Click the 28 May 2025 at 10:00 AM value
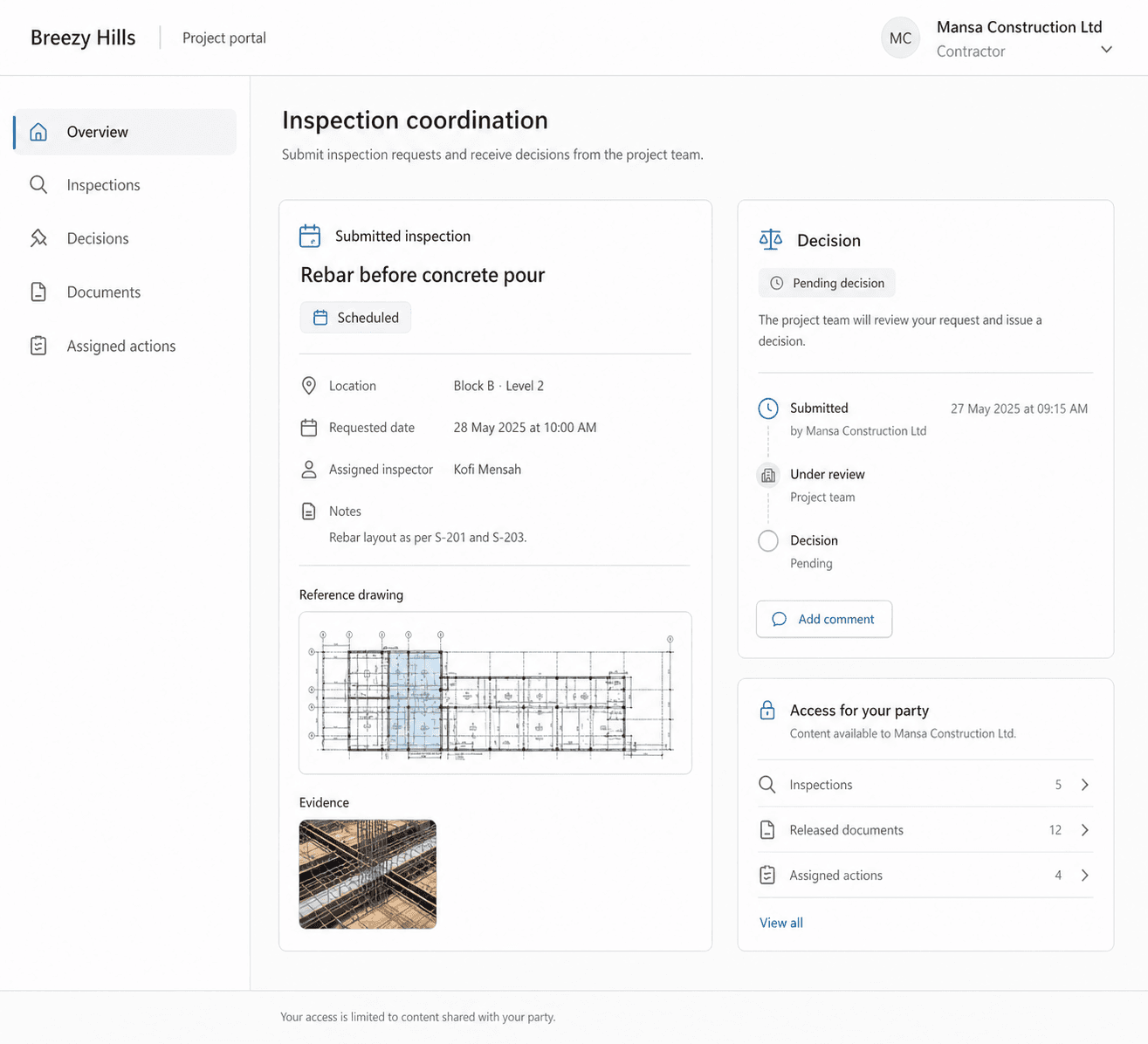The image size is (1148, 1044). point(525,428)
